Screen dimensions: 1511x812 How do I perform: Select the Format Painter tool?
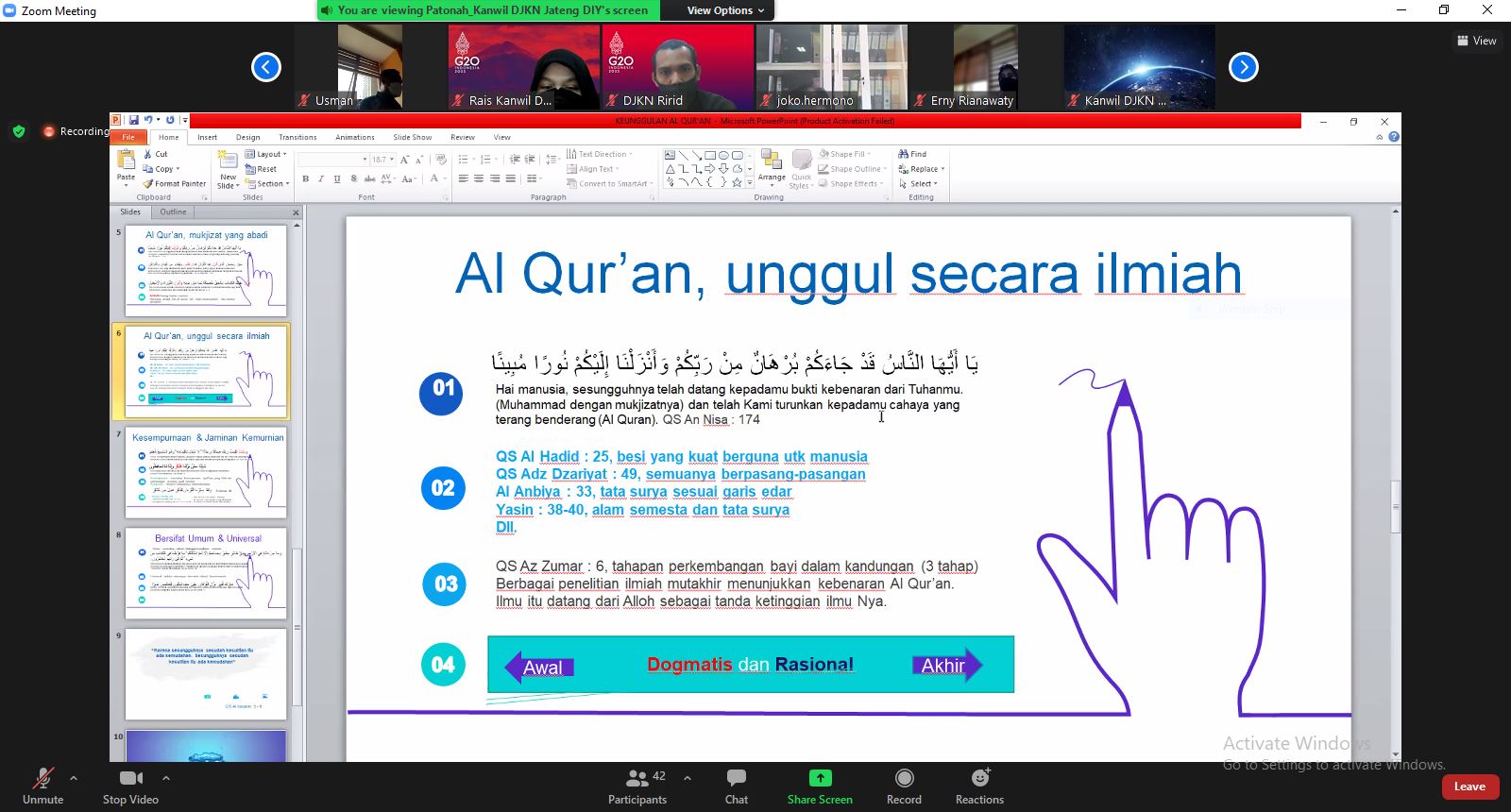[175, 184]
